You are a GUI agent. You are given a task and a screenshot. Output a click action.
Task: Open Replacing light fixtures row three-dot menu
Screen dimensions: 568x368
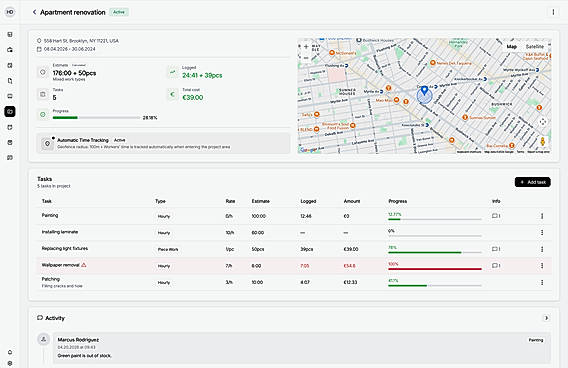[542, 249]
